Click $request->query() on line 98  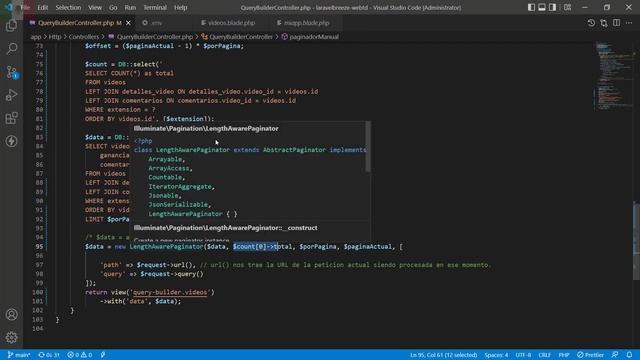click(x=172, y=274)
